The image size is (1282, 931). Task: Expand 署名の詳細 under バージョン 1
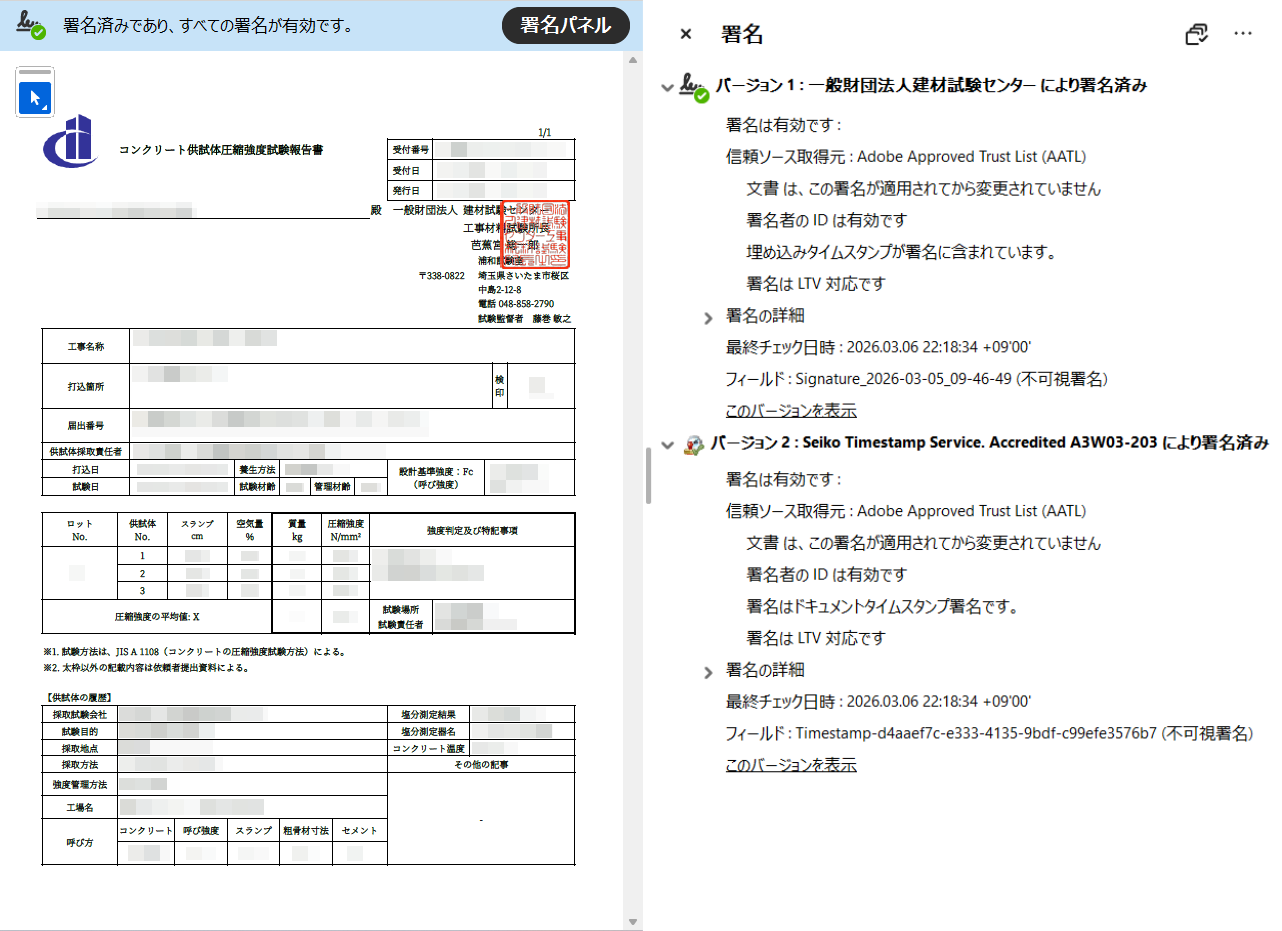click(709, 317)
